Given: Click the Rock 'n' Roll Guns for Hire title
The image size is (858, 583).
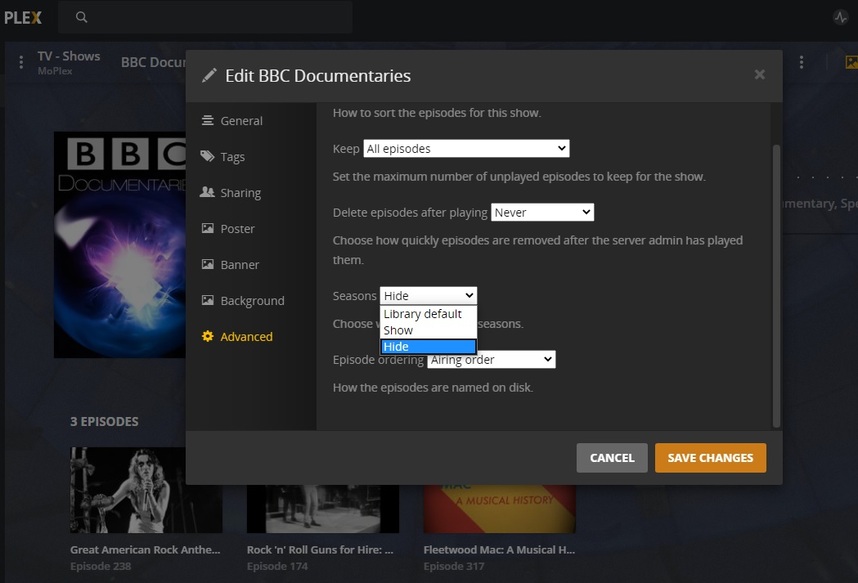Looking at the screenshot, I should (320, 550).
